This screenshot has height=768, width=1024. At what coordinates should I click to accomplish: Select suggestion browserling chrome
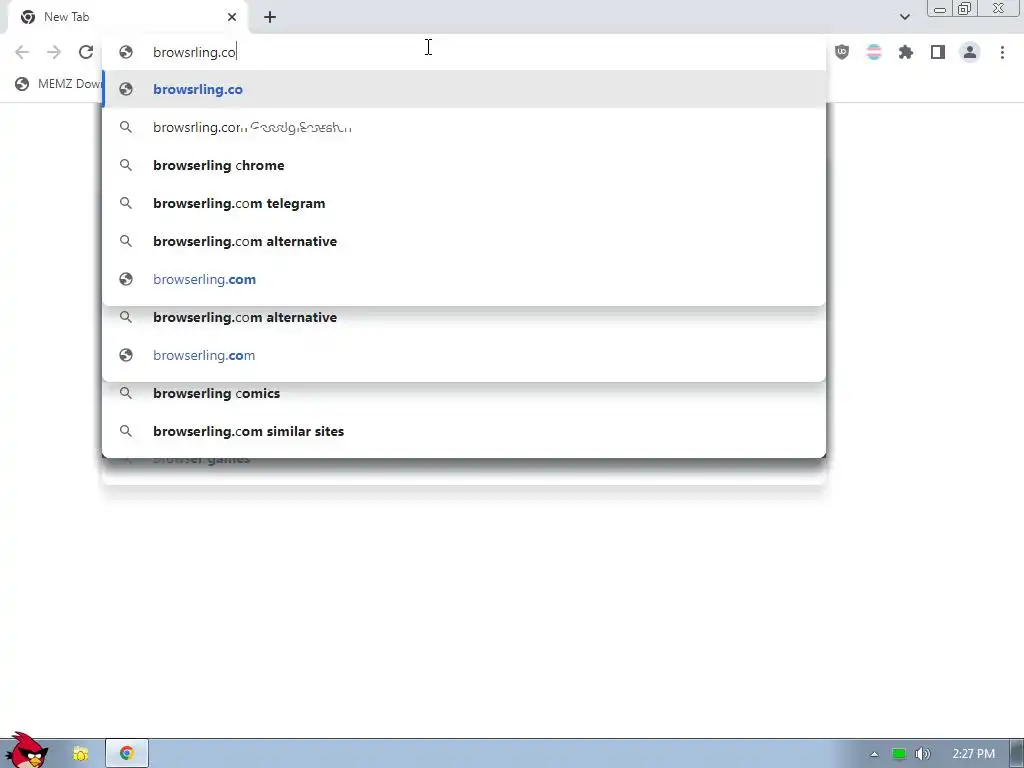[464, 165]
